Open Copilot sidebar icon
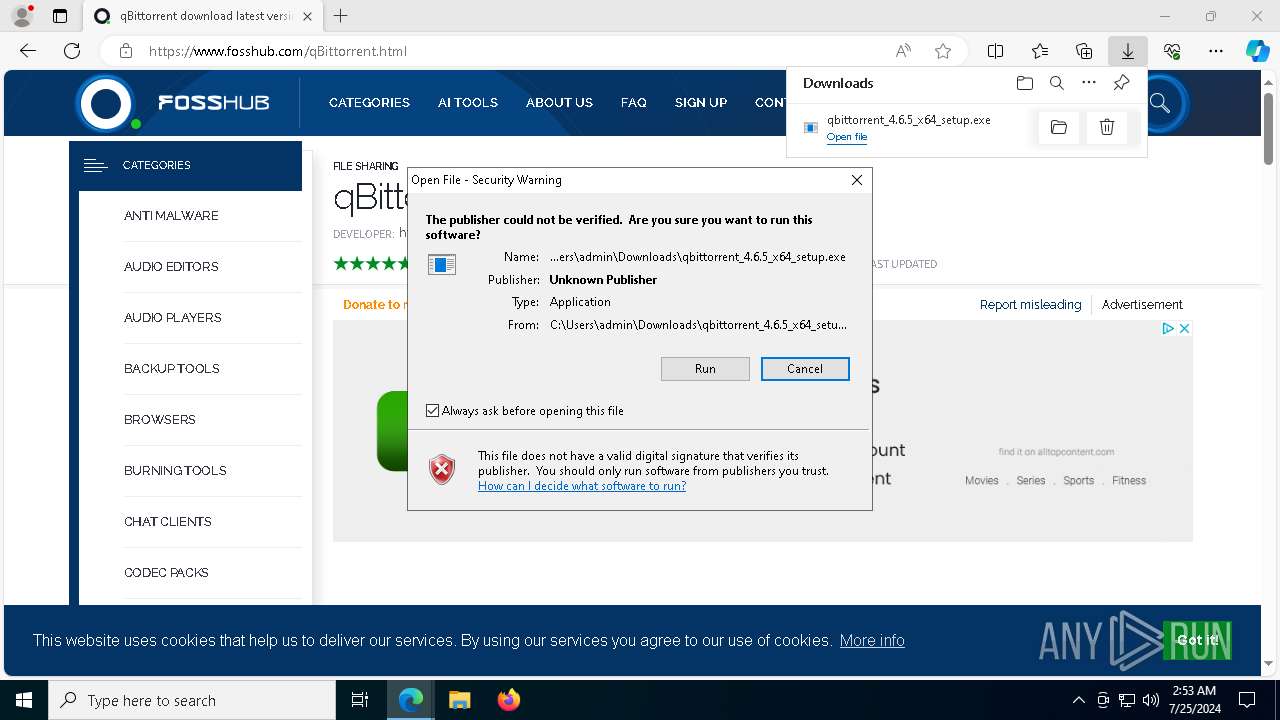 tap(1258, 51)
